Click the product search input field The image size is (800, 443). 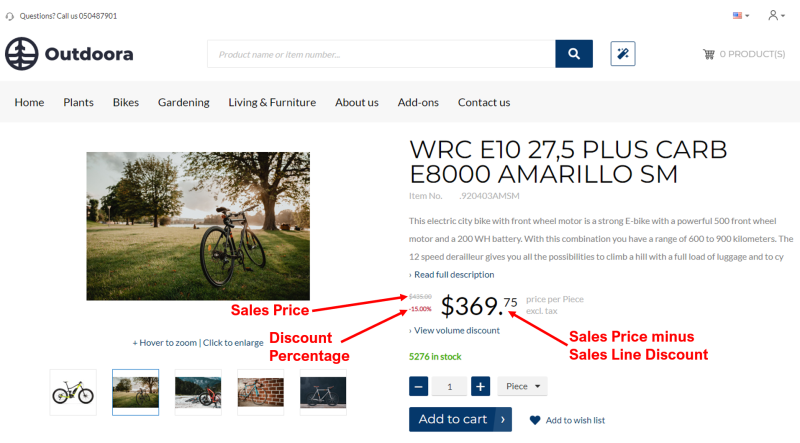click(380, 54)
